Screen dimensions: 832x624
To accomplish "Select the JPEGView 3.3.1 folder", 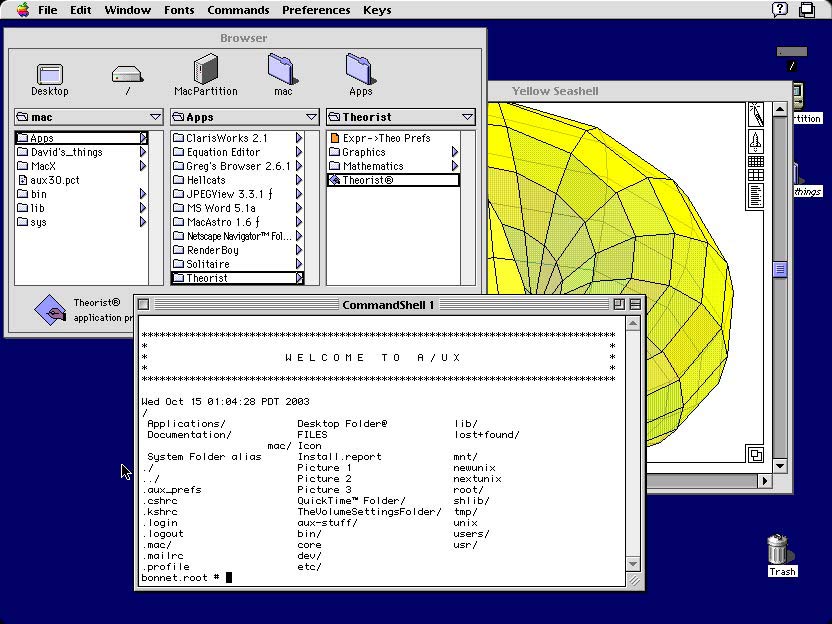I will (223, 194).
